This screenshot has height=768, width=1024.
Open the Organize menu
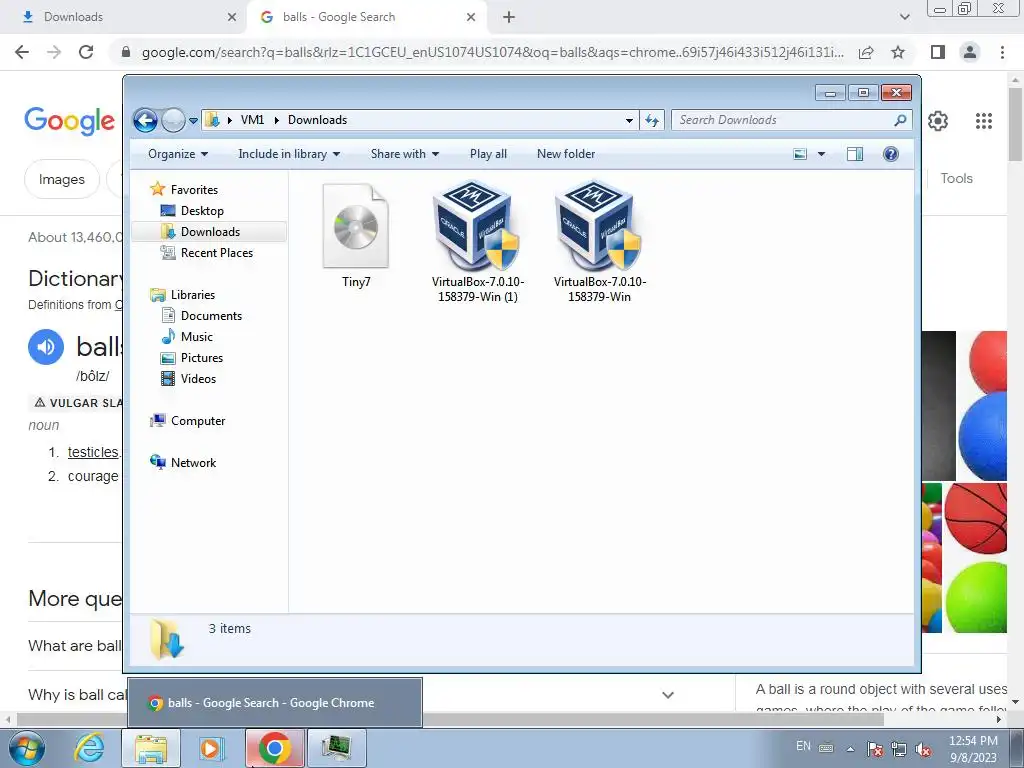(178, 154)
